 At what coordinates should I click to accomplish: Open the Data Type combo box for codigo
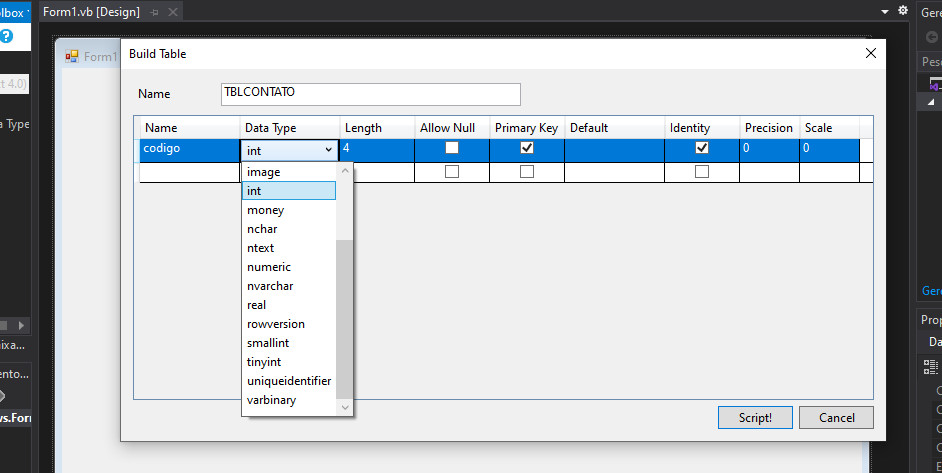[x=329, y=150]
